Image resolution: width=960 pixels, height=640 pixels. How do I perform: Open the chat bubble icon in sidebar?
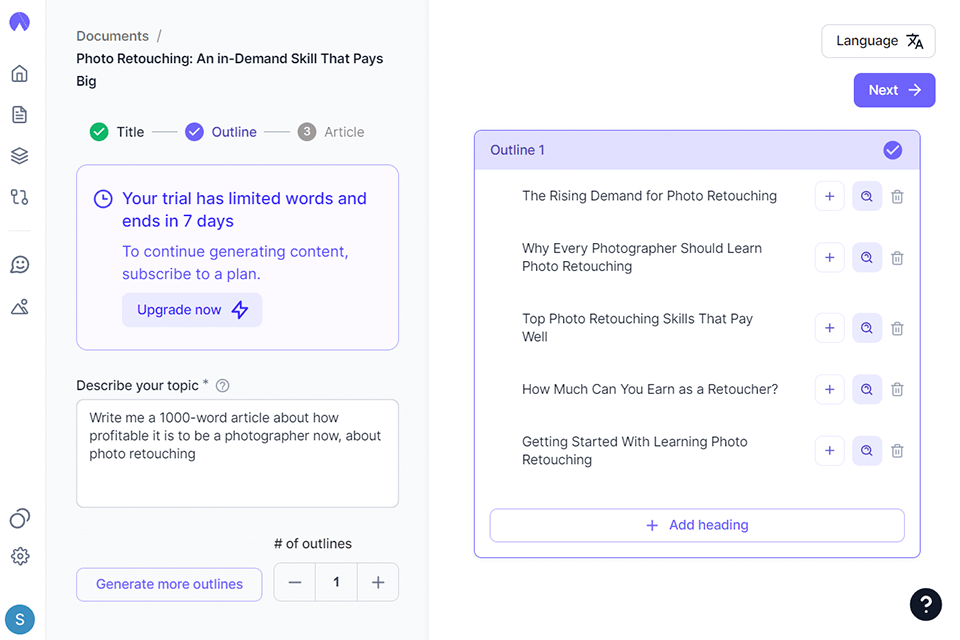(19, 264)
